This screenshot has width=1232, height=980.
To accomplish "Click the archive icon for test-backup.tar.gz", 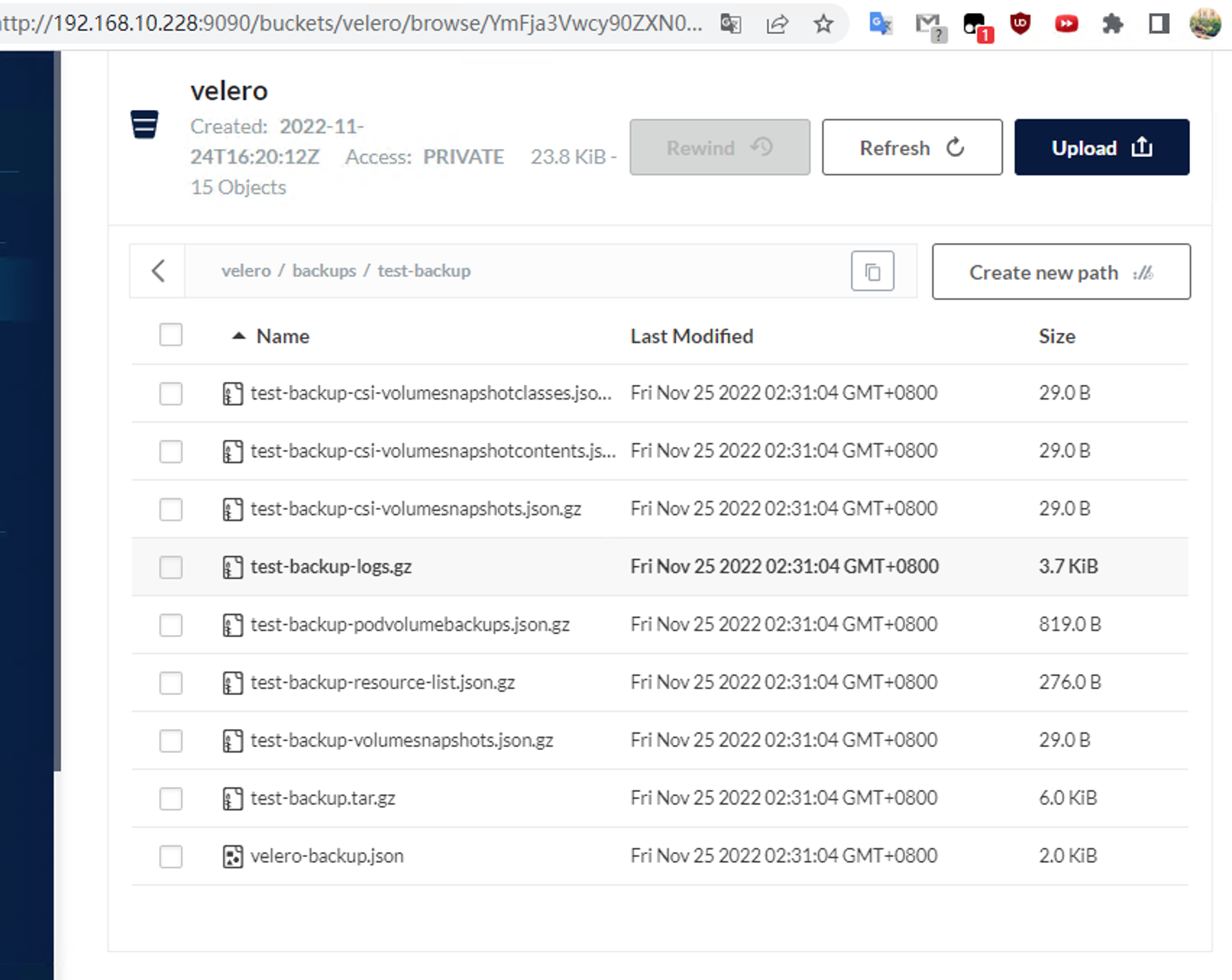I will point(232,798).
